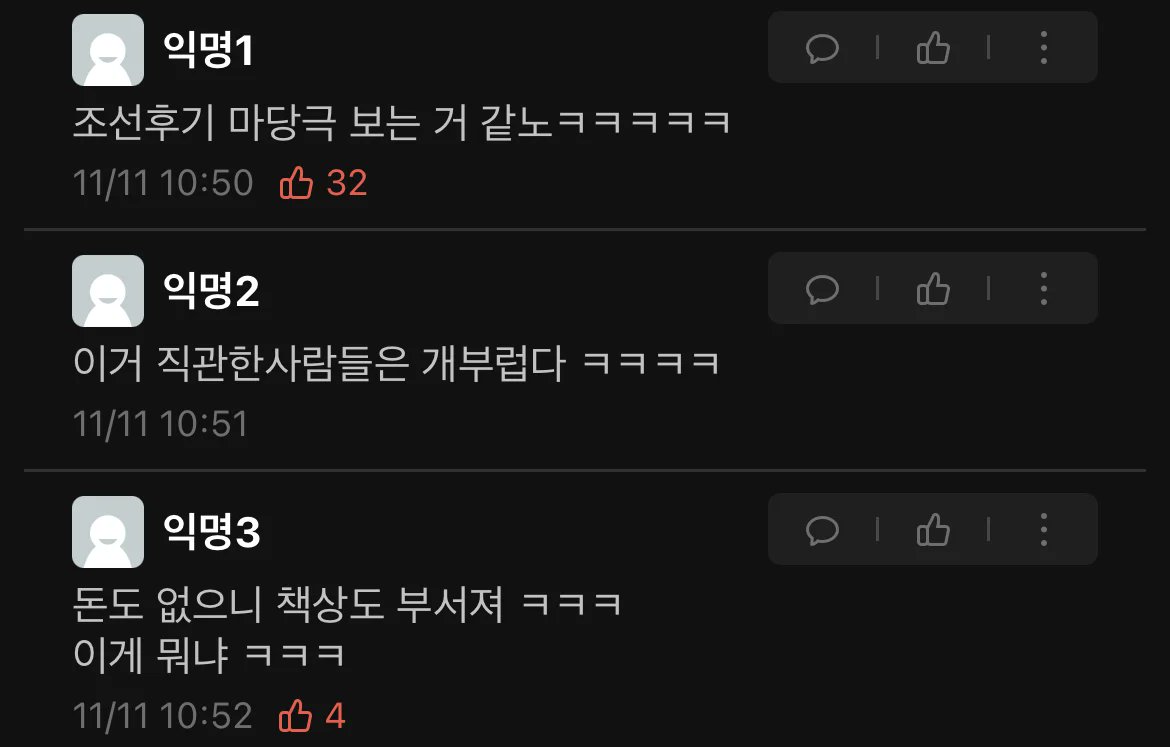Click the red 32 likes count

[x=347, y=184]
